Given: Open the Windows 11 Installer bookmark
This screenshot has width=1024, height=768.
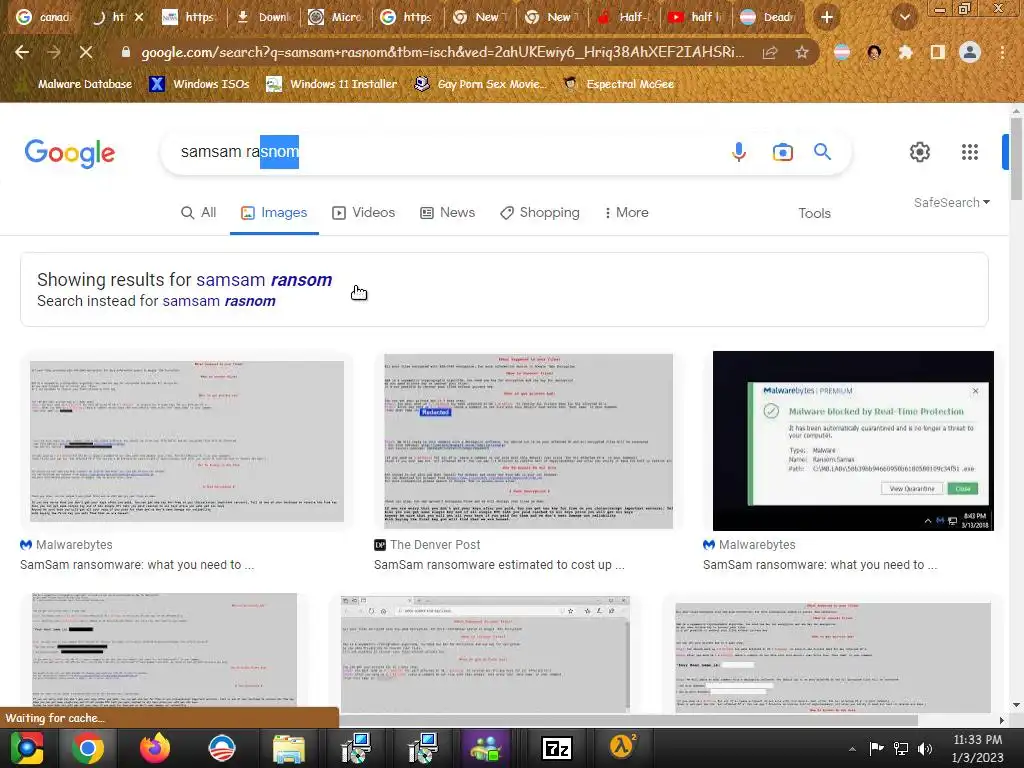Looking at the screenshot, I should (x=332, y=84).
